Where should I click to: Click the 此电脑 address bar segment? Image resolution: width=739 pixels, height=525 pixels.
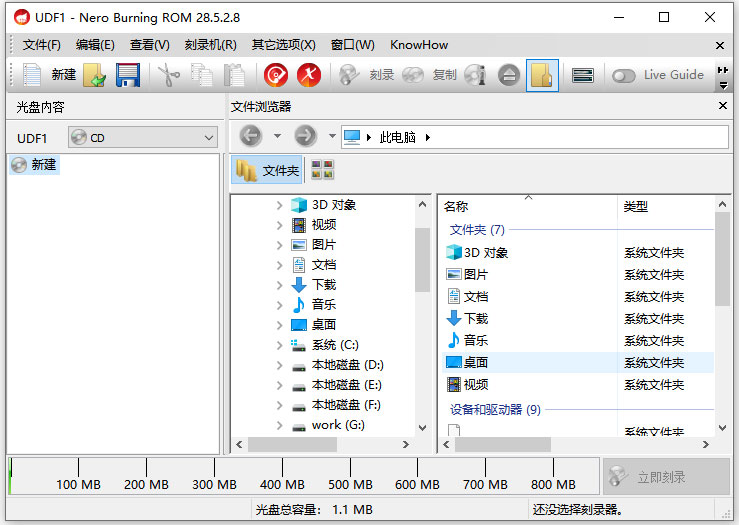point(397,137)
